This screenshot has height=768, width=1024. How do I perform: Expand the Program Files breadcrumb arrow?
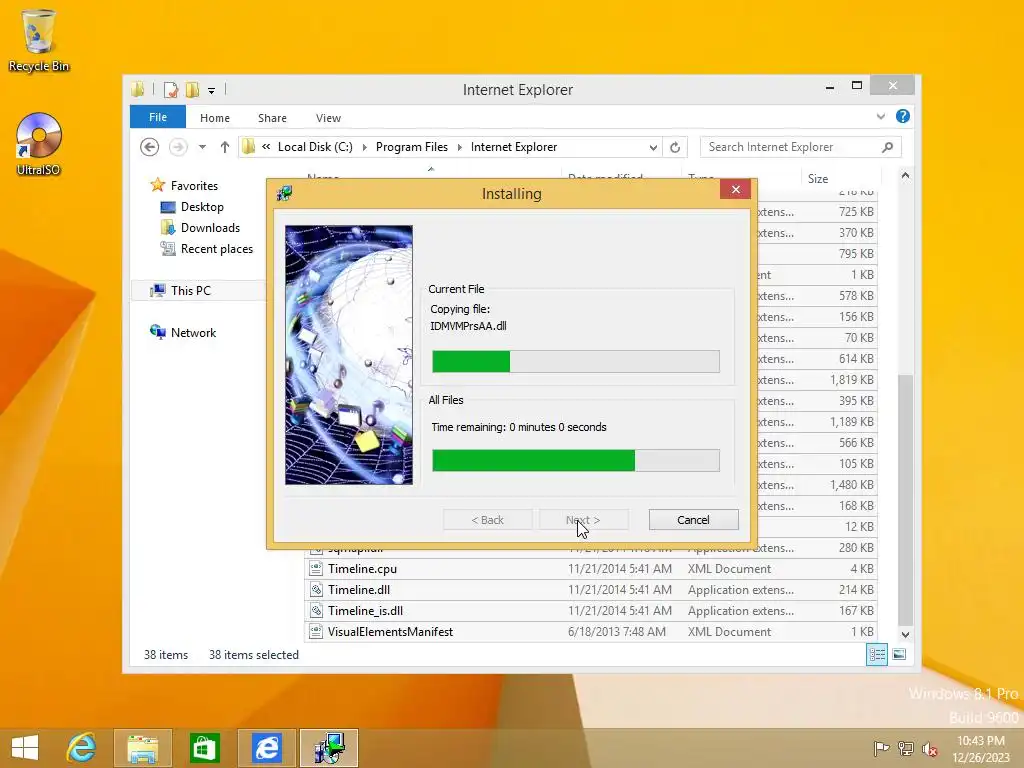point(459,147)
